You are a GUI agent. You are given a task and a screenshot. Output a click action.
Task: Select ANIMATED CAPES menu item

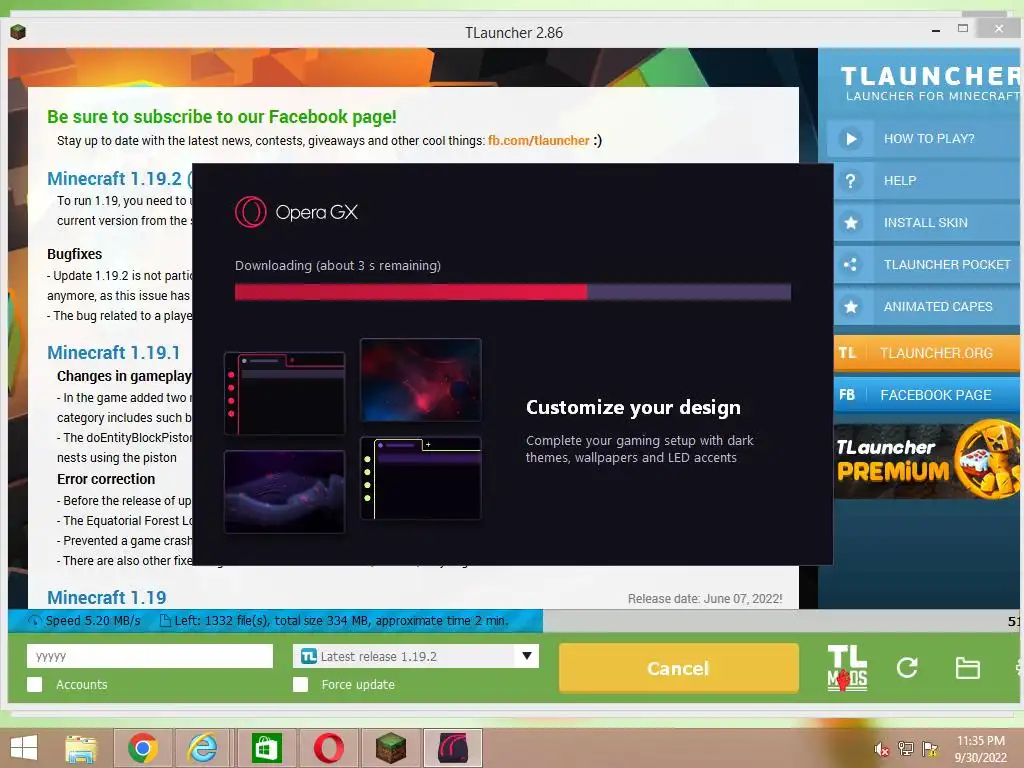coord(923,306)
